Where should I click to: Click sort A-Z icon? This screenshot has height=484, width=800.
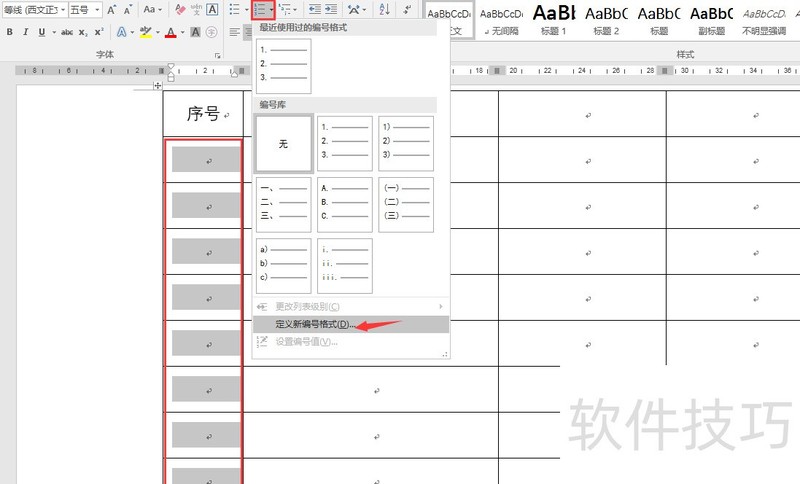point(385,9)
